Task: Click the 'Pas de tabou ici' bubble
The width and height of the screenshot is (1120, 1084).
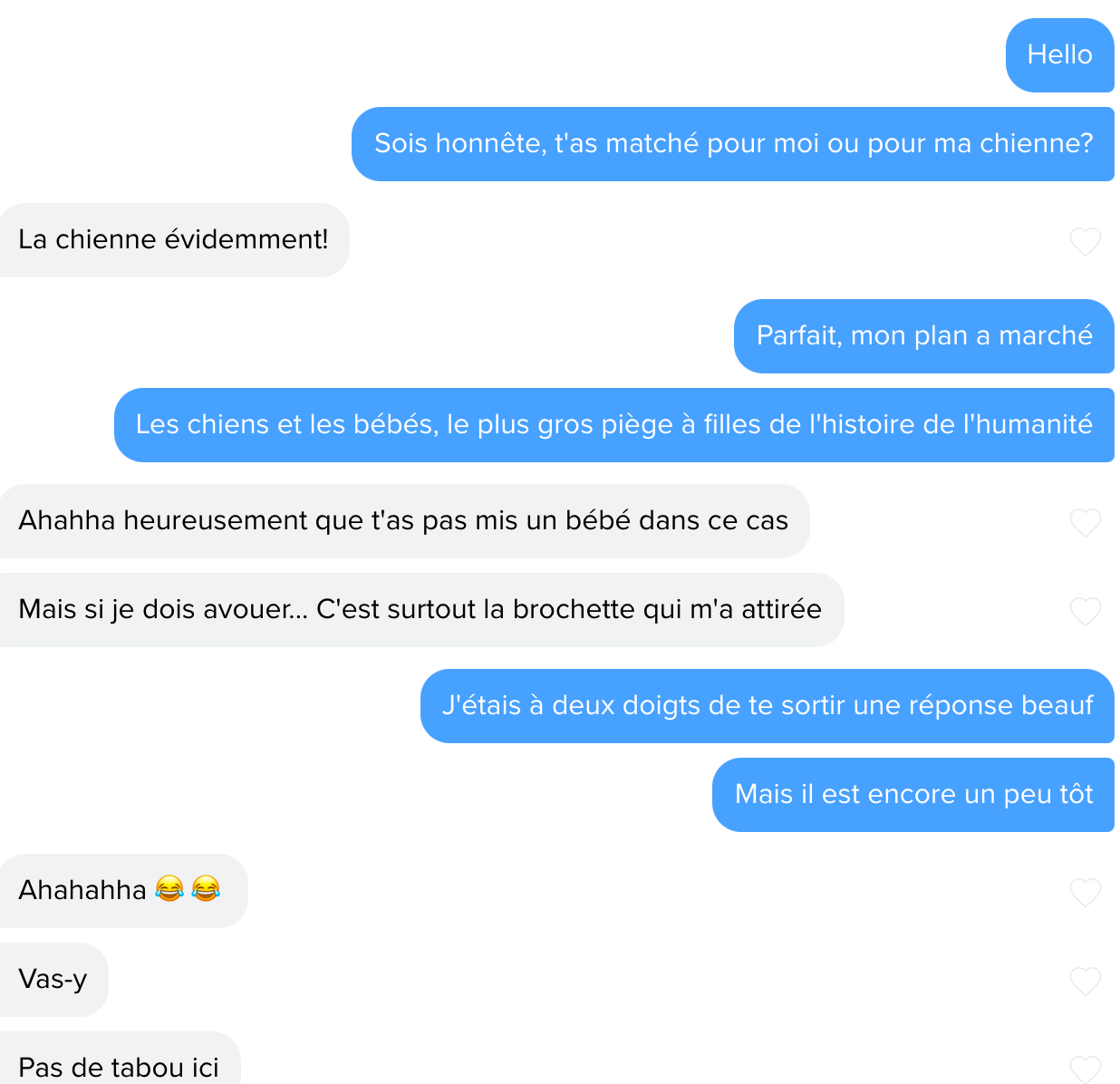Action: [120, 1059]
